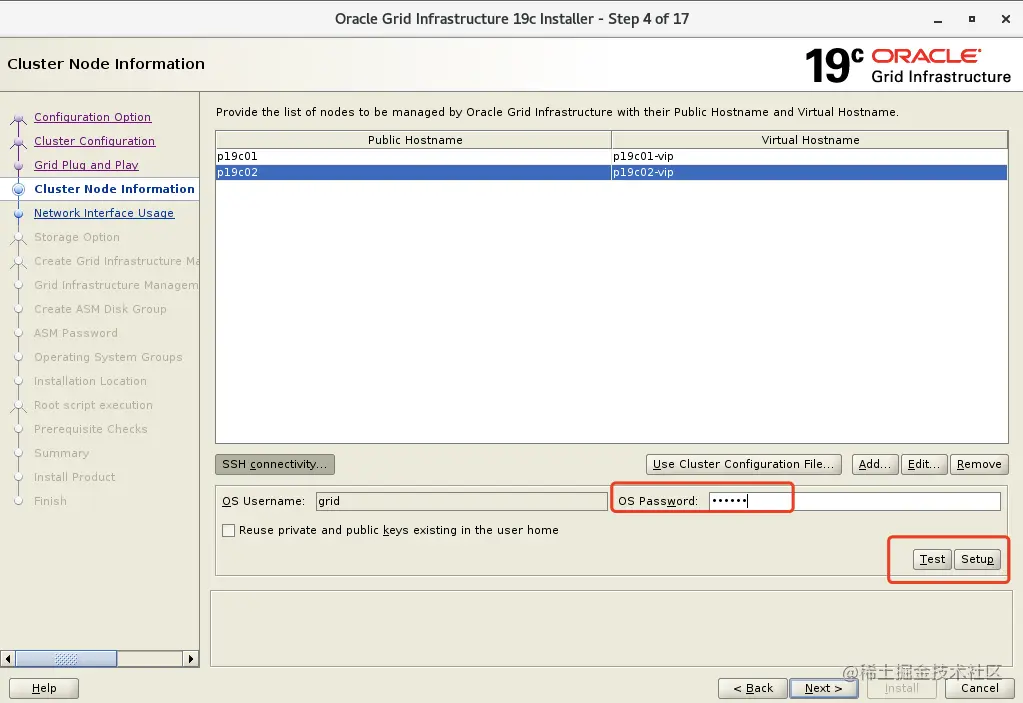
Task: Click Use Cluster Configuration File button
Action: click(x=743, y=464)
